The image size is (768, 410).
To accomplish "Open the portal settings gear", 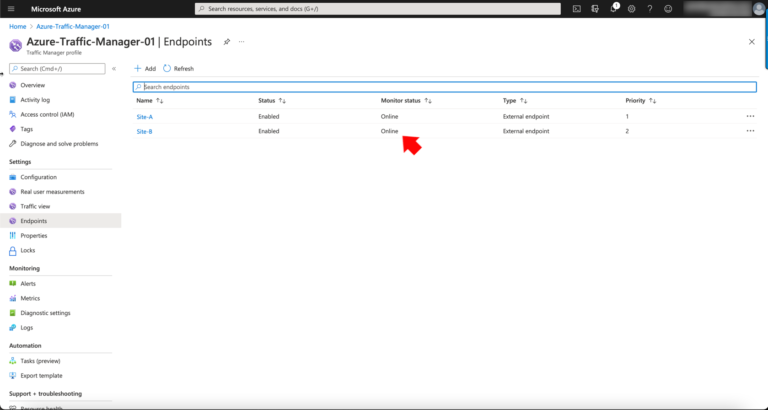I will tap(631, 9).
